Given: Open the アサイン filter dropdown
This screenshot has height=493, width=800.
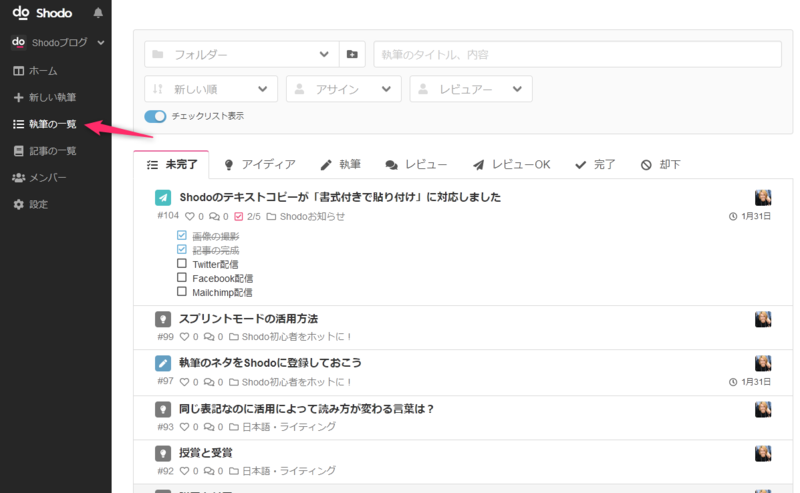Looking at the screenshot, I should [x=343, y=89].
